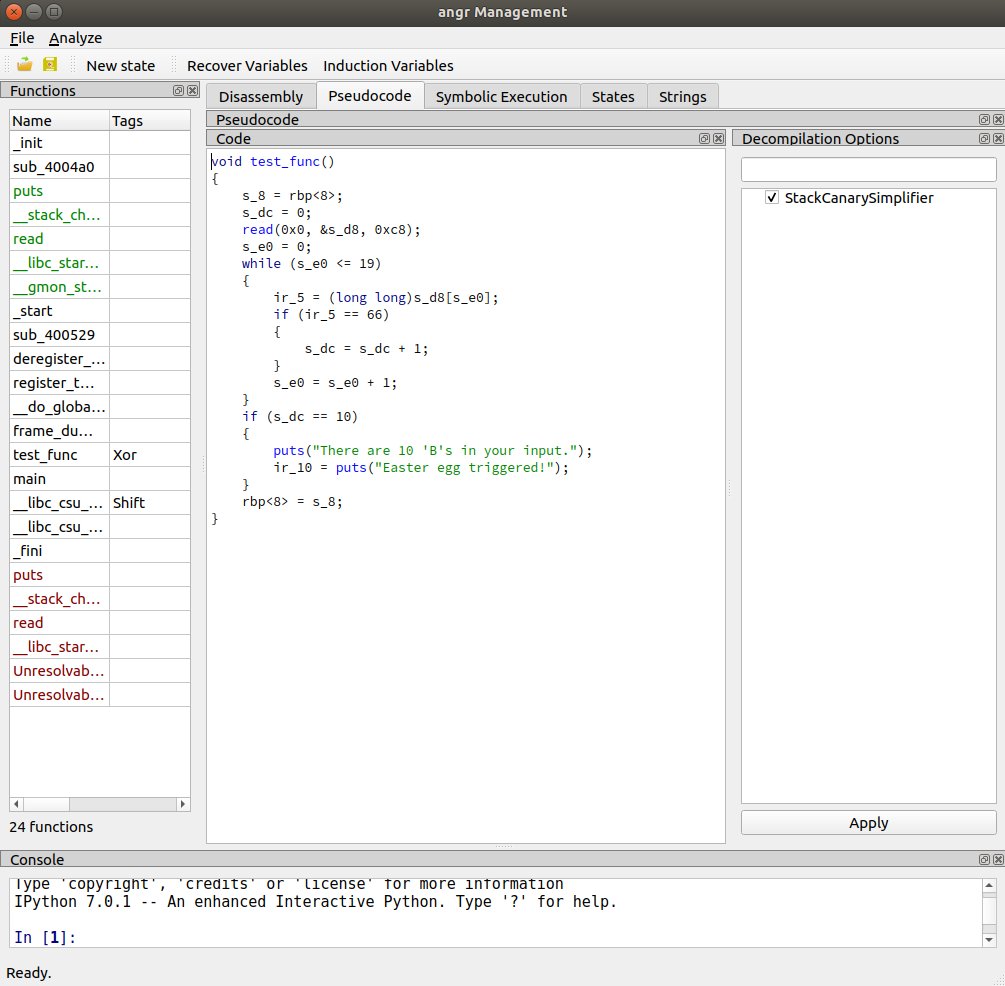Open the Analyze menu
This screenshot has height=986, width=1005.
(x=75, y=38)
